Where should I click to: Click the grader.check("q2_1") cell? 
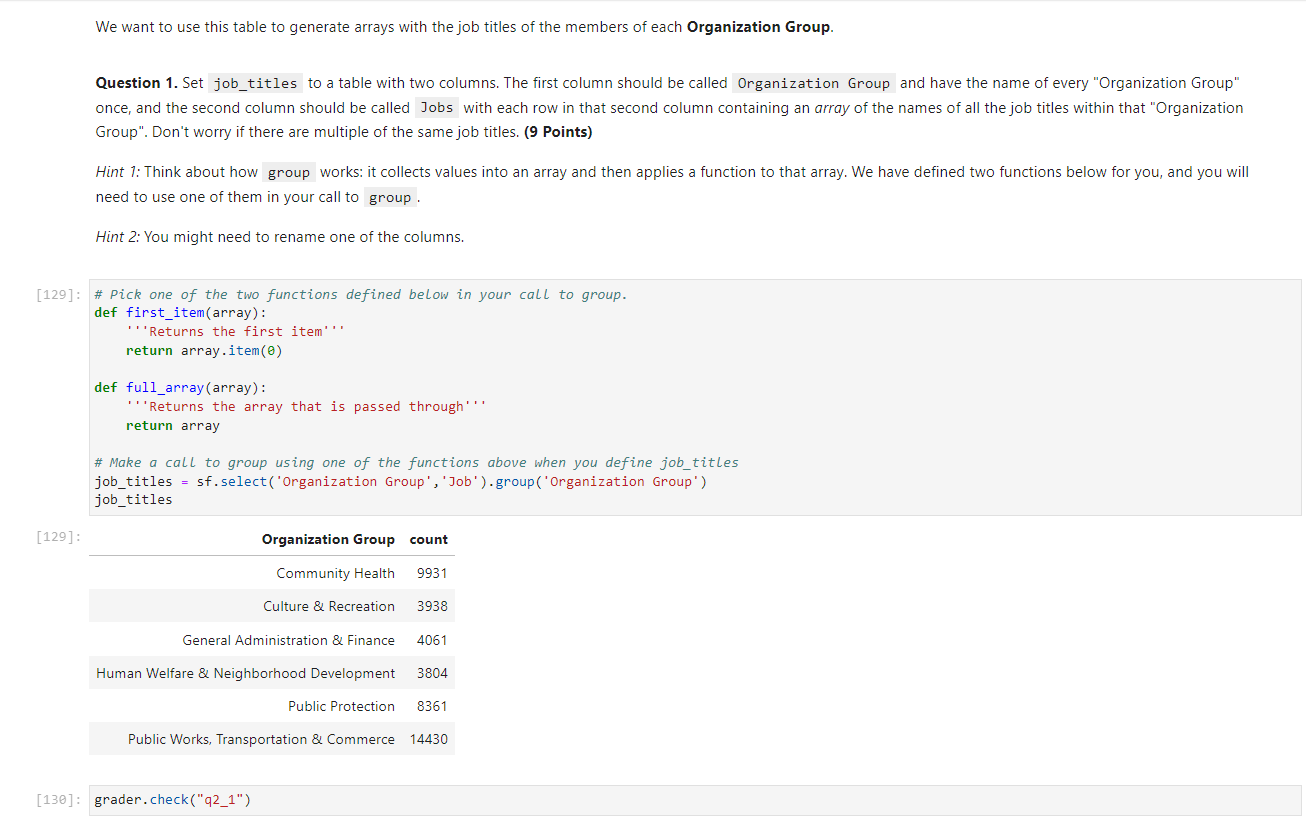[696, 800]
